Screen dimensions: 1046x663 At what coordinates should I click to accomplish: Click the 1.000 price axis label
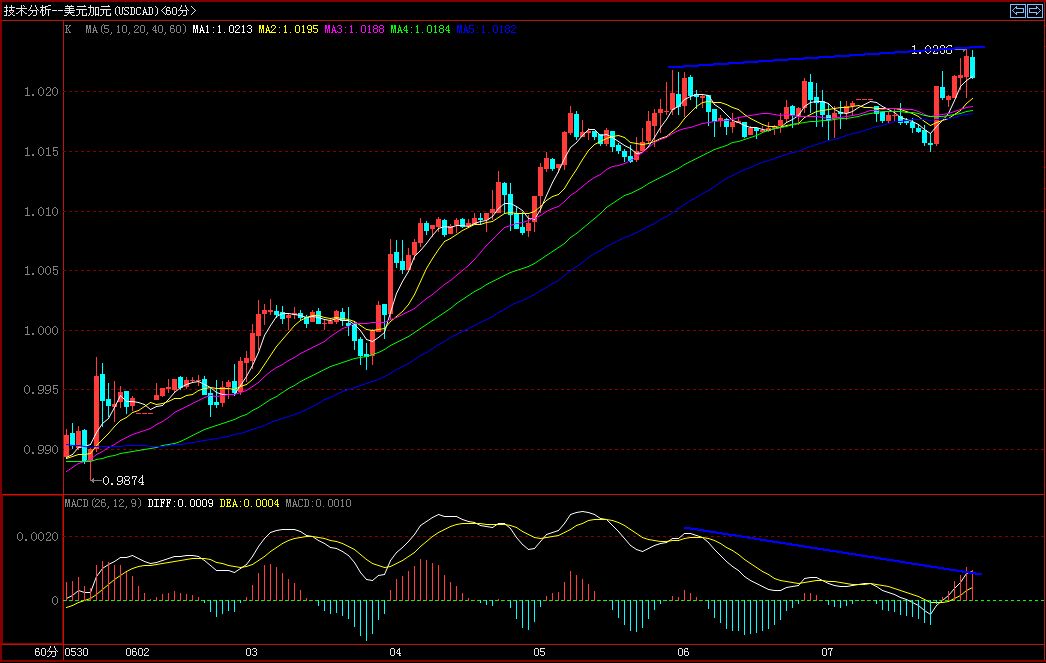tap(41, 331)
